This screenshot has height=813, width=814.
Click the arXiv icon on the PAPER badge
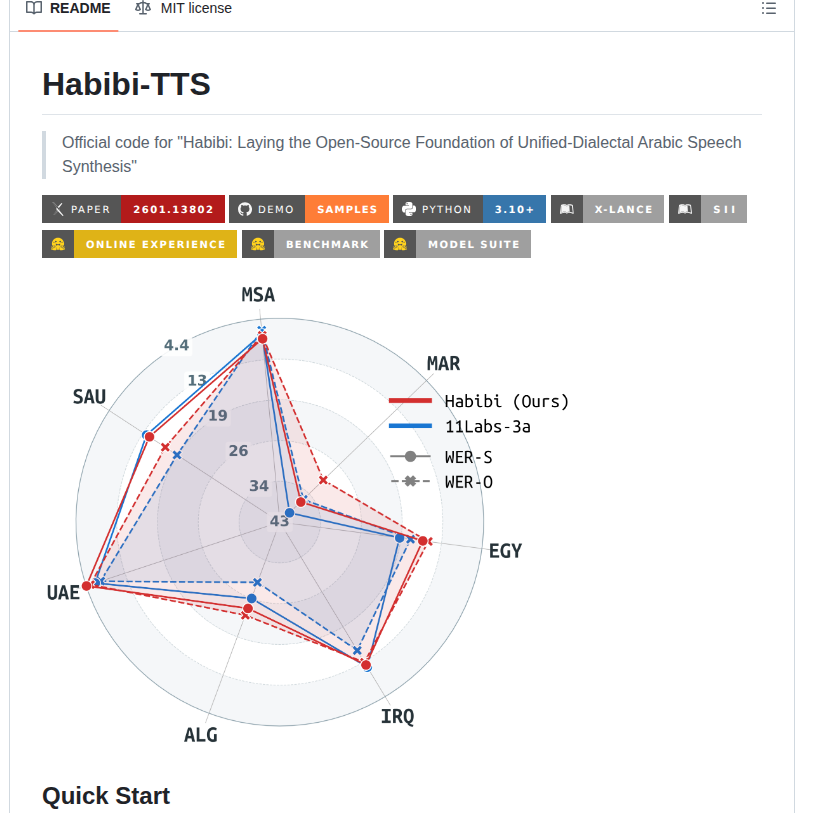click(x=55, y=209)
